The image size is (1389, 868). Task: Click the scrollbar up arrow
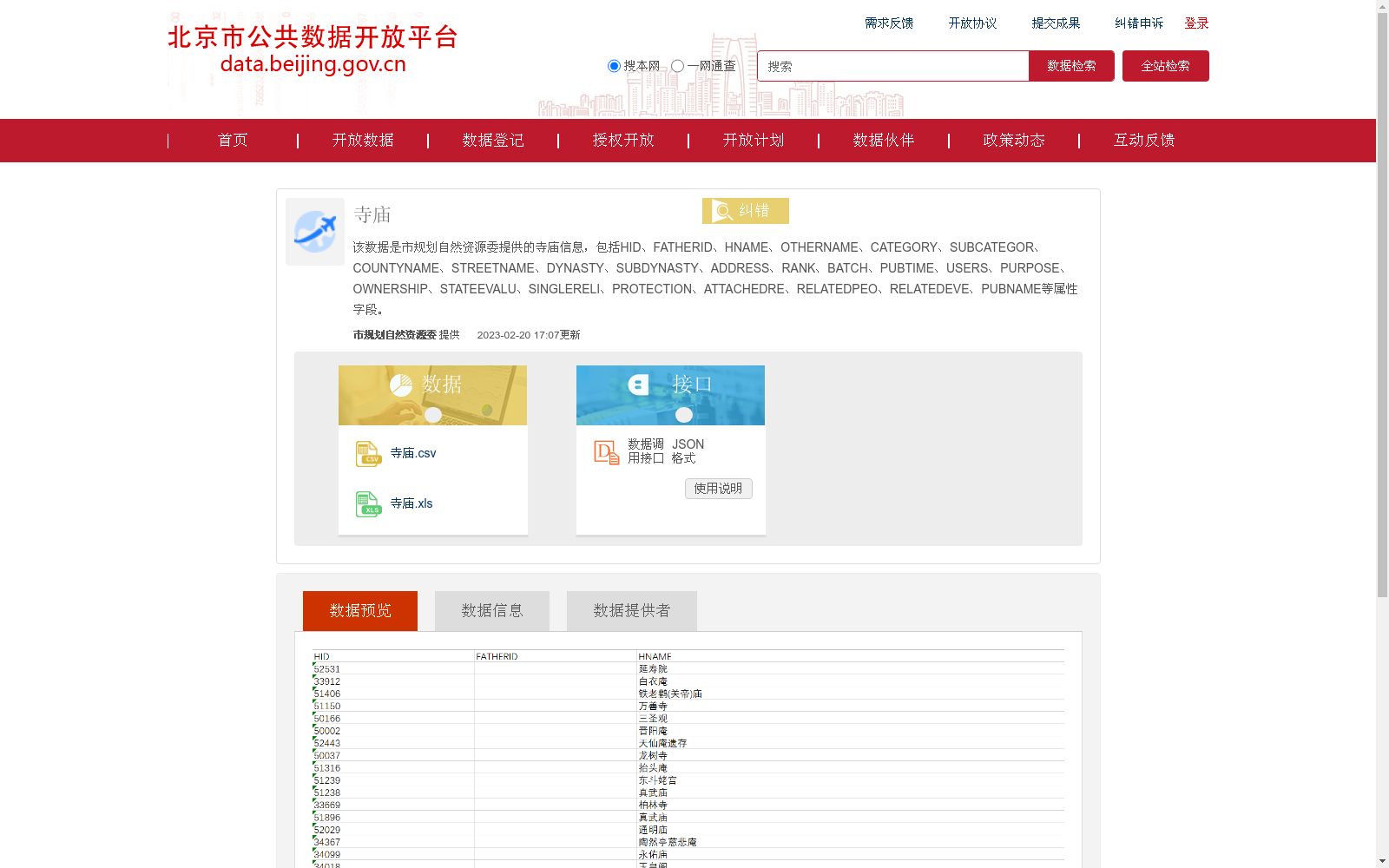(1382, 6)
